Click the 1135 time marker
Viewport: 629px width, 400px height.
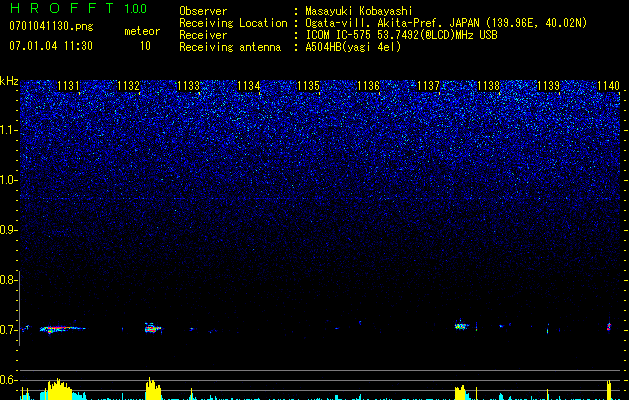coord(308,86)
